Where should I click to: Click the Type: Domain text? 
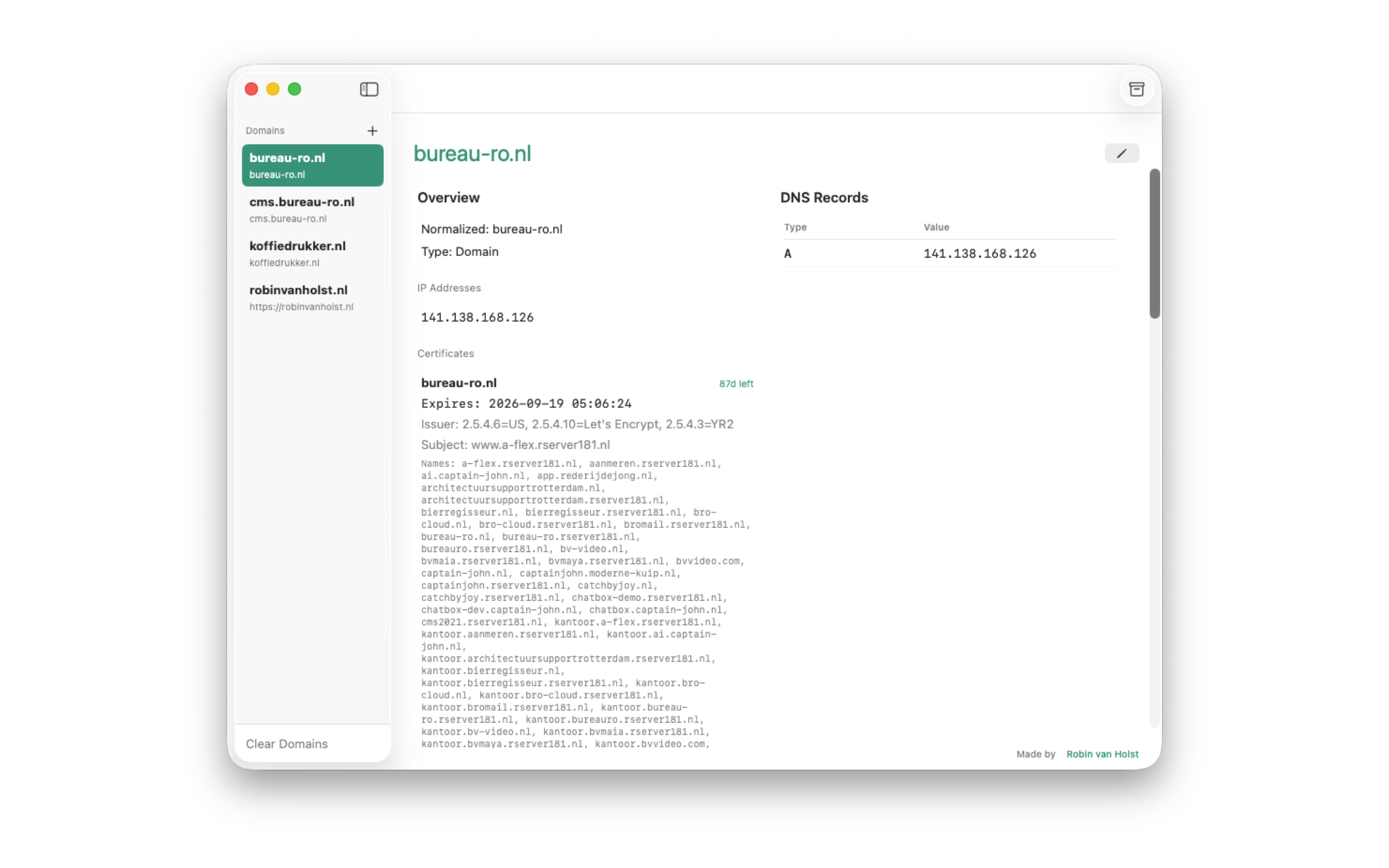pyautogui.click(x=460, y=251)
